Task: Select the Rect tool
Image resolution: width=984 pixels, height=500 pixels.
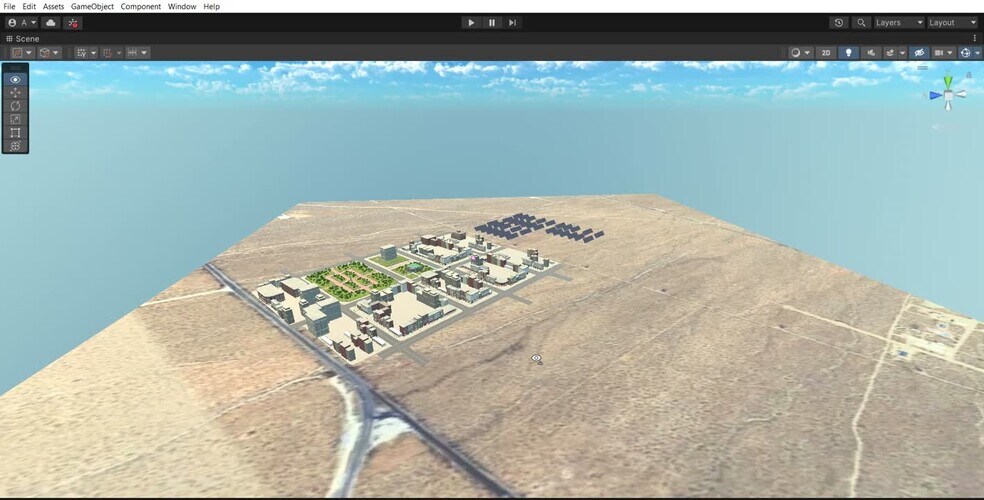Action: pyautogui.click(x=15, y=132)
